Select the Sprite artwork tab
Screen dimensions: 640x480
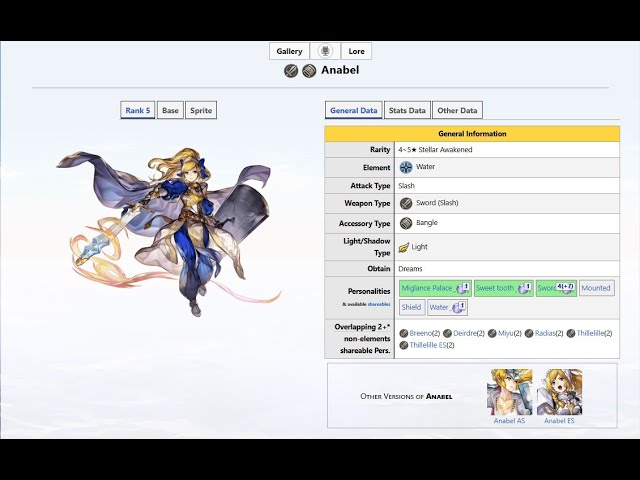pyautogui.click(x=201, y=110)
